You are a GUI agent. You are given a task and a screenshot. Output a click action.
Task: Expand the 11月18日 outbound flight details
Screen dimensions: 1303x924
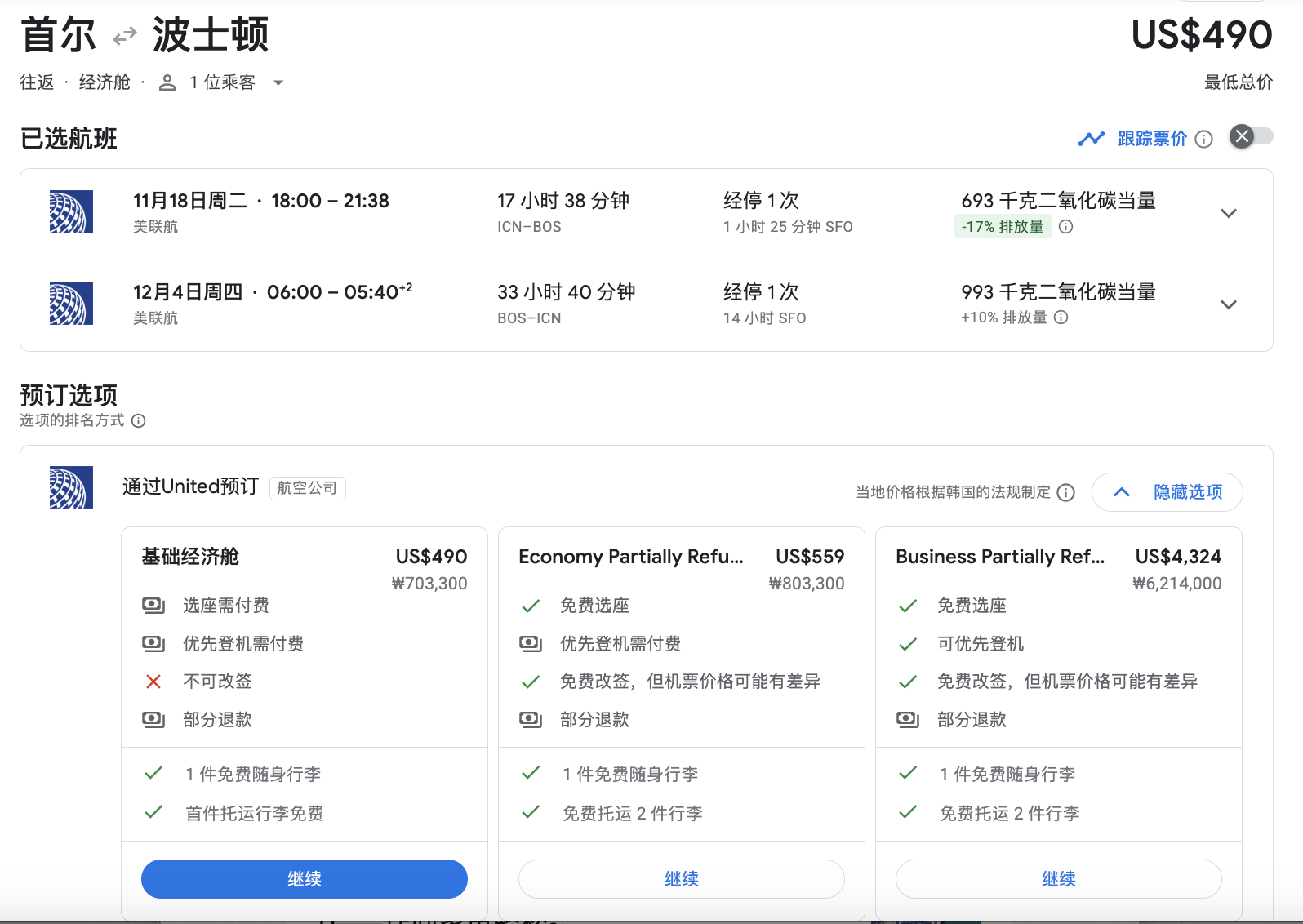pyautogui.click(x=1228, y=214)
